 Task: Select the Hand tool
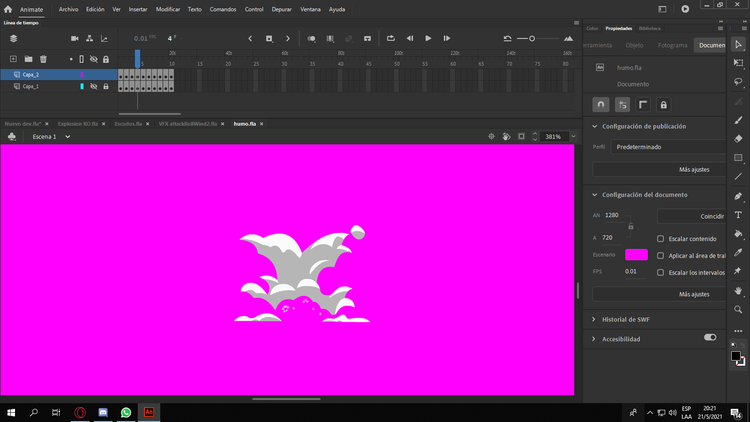tap(738, 290)
